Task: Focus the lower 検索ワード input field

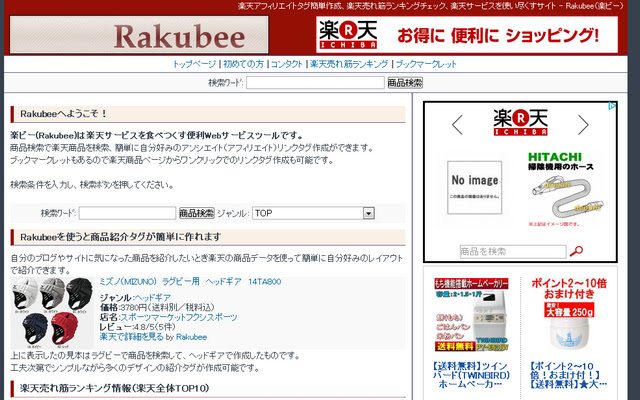Action: click(x=127, y=213)
